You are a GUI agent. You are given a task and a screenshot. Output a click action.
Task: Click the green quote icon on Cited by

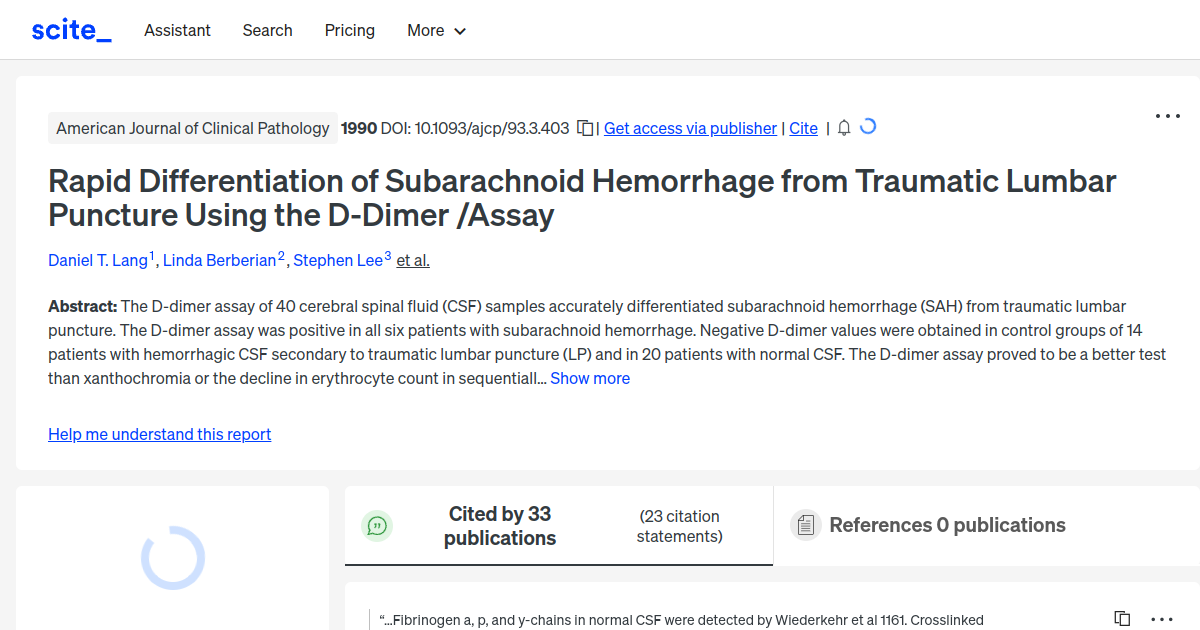tap(377, 525)
